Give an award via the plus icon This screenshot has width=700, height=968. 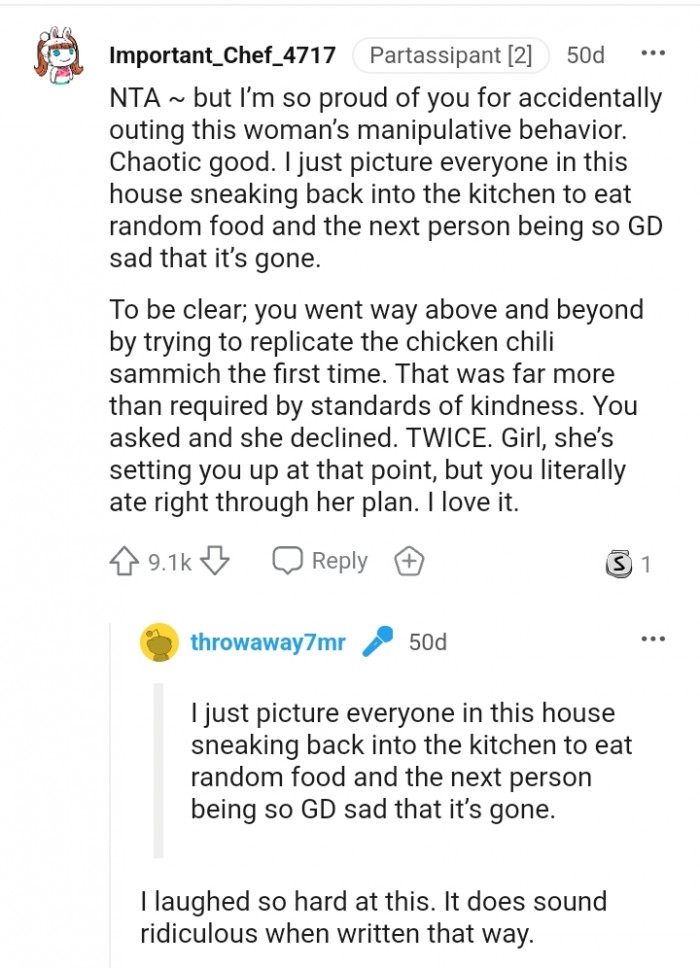pos(408,561)
